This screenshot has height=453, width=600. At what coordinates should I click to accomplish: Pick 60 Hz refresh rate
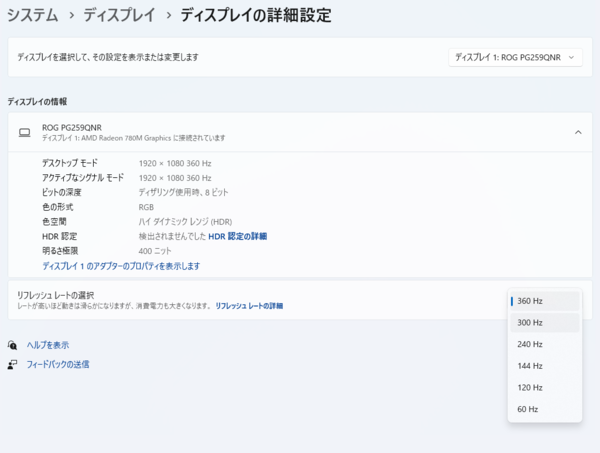pos(545,409)
